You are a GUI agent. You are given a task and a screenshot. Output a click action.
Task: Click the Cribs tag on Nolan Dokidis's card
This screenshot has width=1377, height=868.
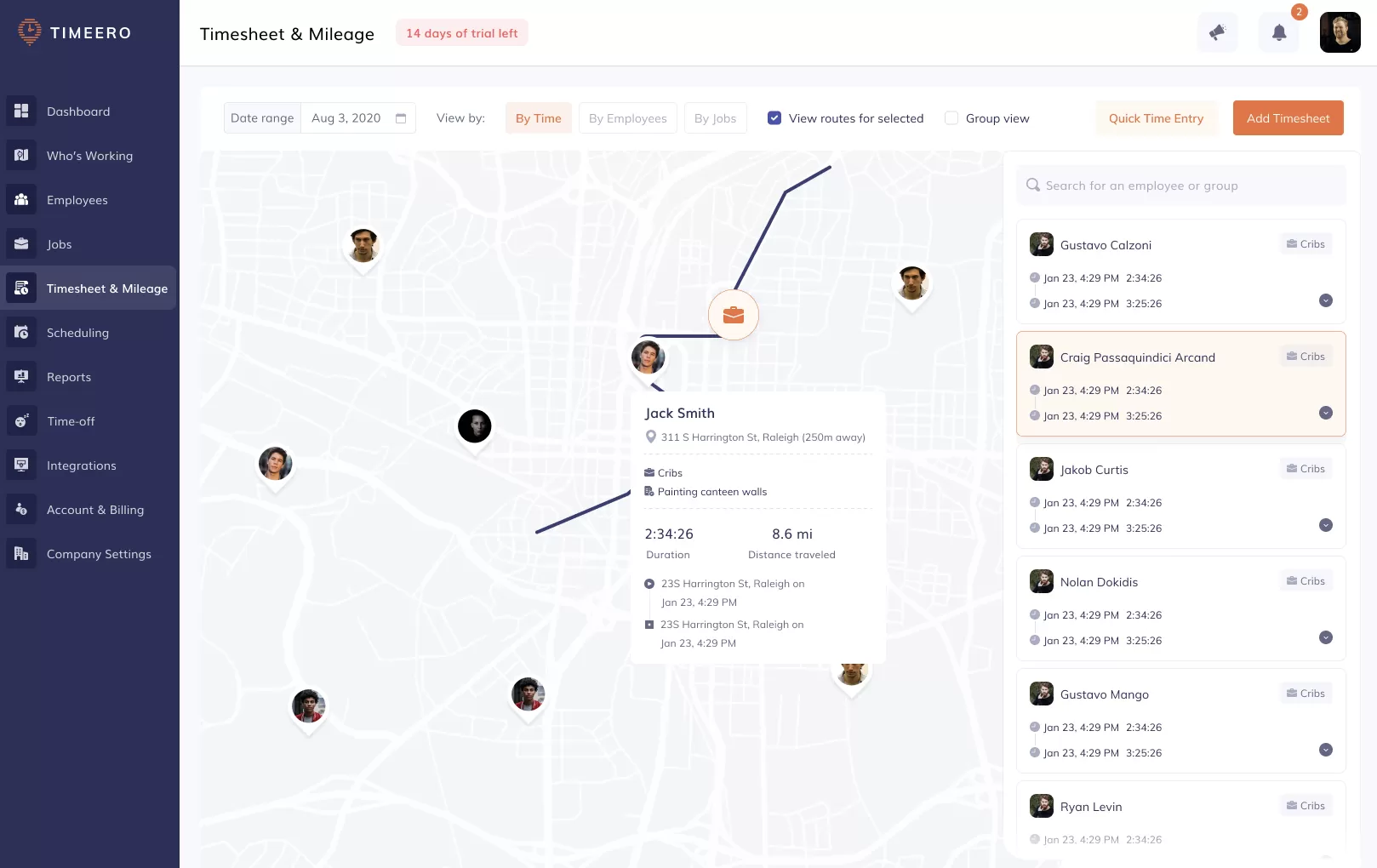1306,581
